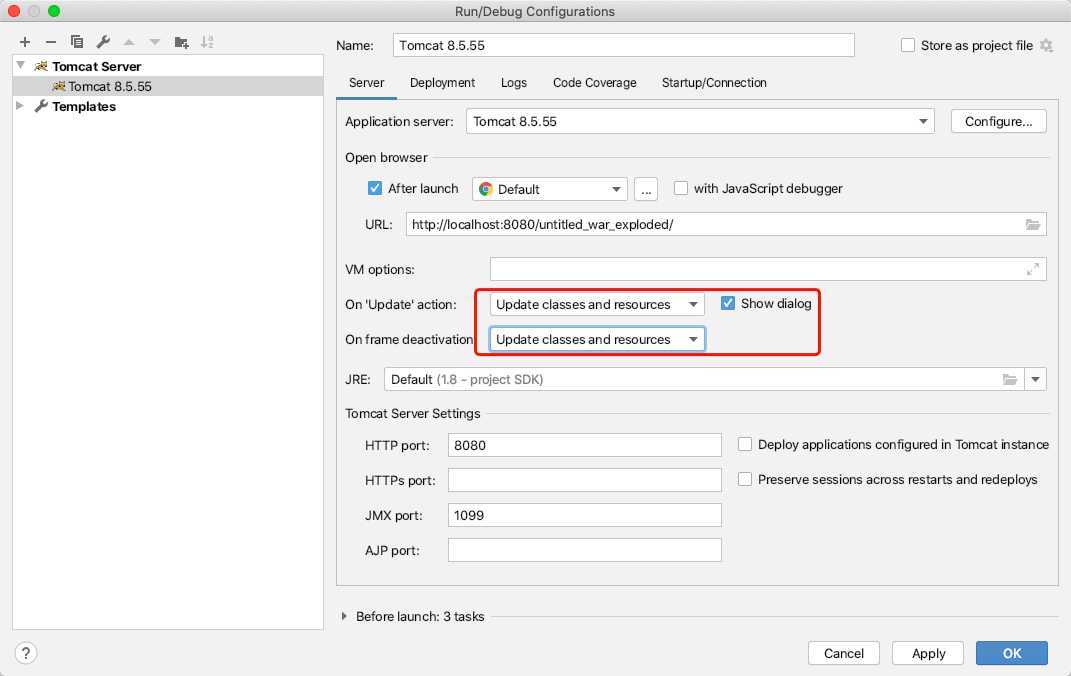Check Preserve sessions across restarts and redeploys
Screen dimensions: 1071x676
pos(745,479)
